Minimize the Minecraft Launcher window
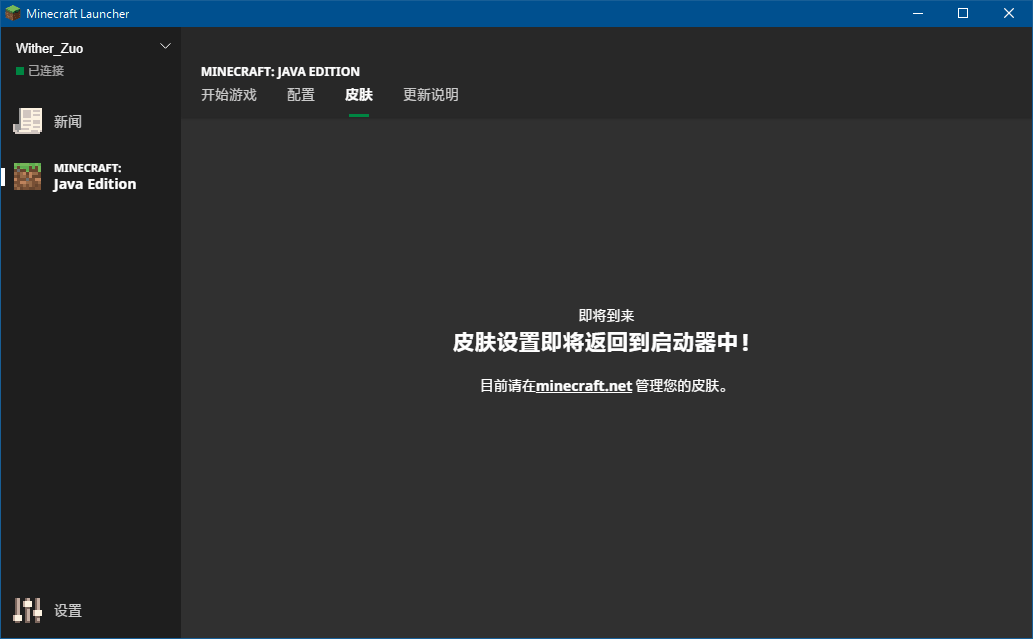The image size is (1033, 639). point(918,13)
